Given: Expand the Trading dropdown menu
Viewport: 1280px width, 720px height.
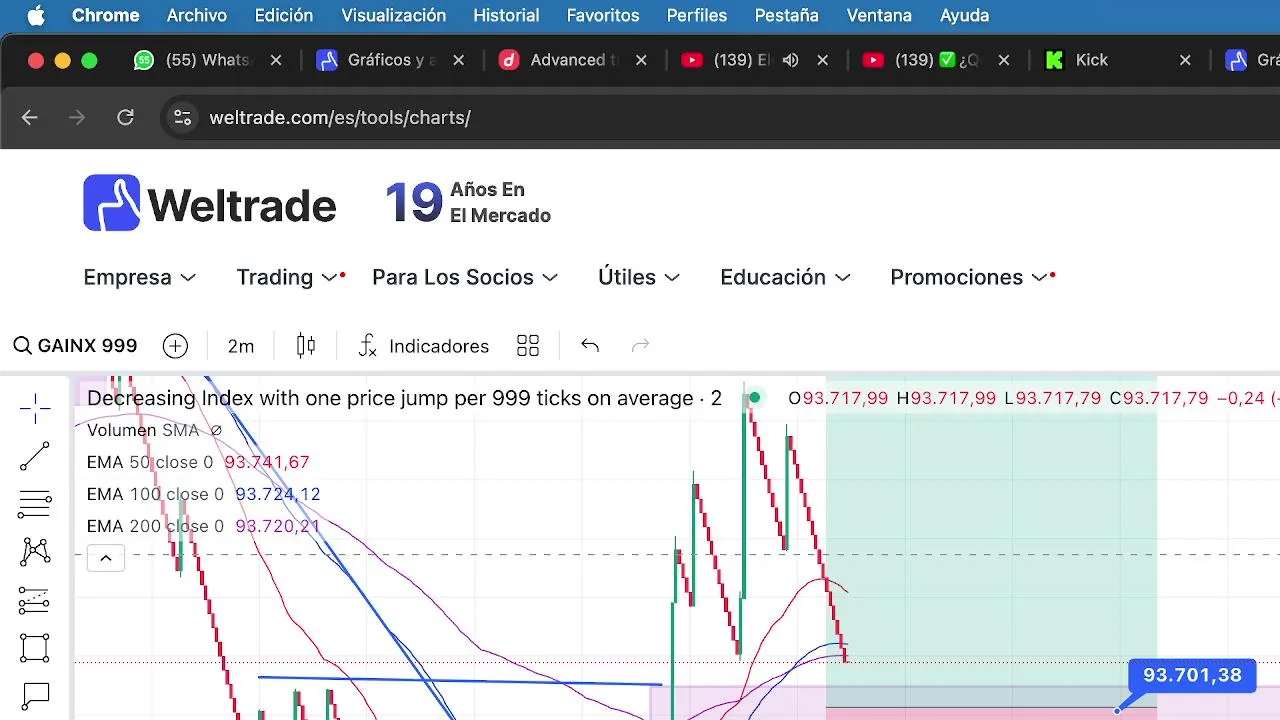Looking at the screenshot, I should [289, 277].
